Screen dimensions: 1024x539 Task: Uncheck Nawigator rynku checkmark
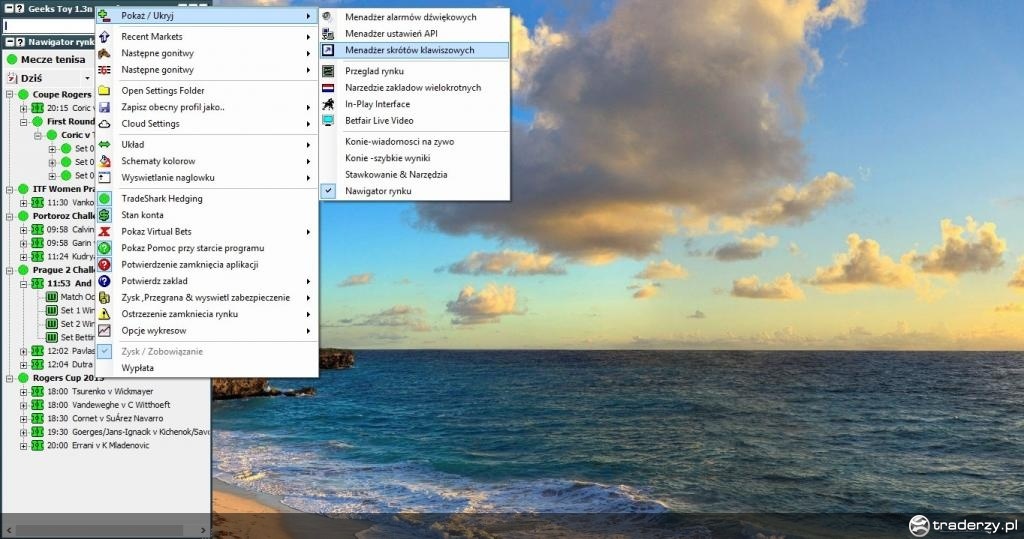[x=328, y=191]
